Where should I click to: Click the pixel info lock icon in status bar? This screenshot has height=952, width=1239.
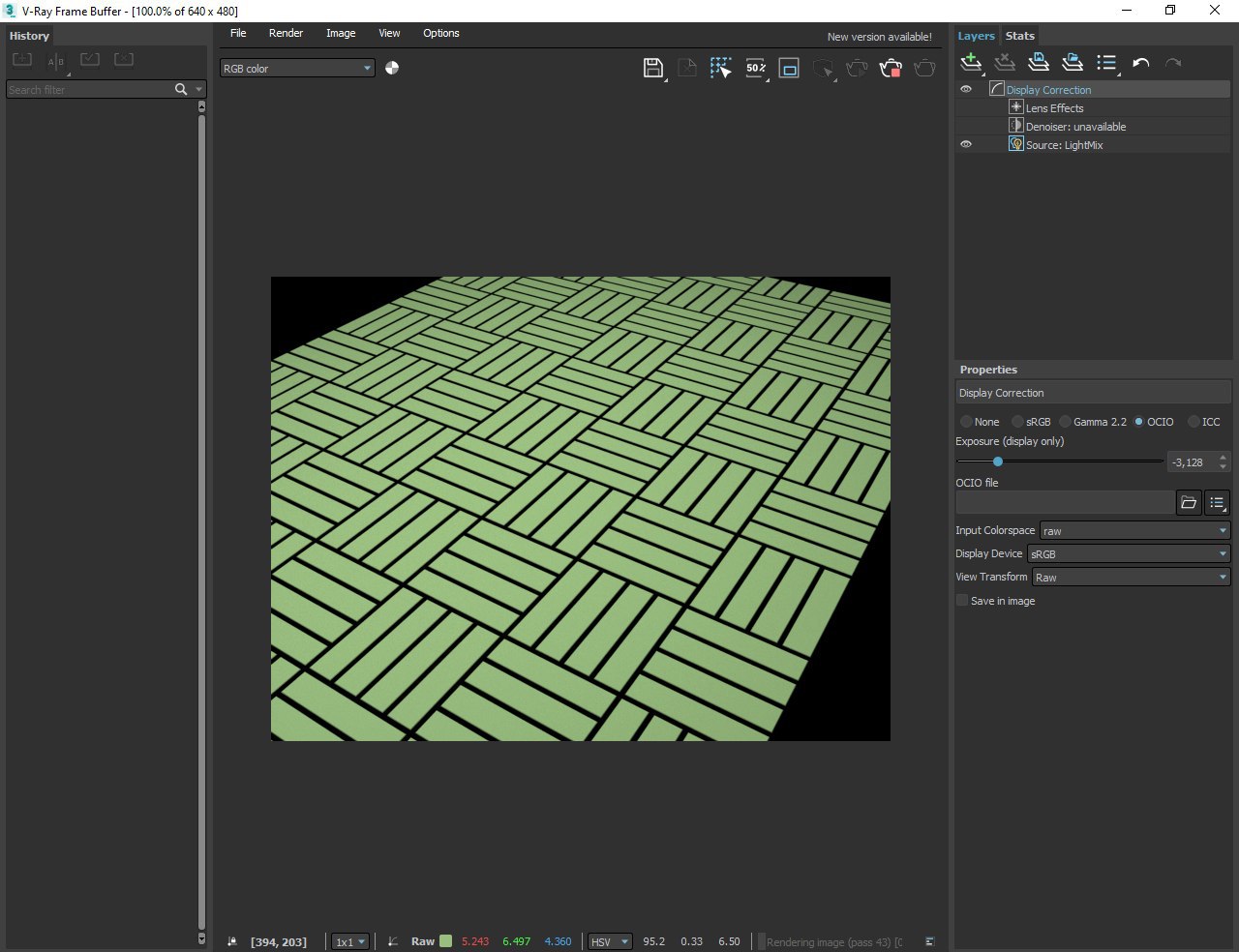[x=232, y=941]
